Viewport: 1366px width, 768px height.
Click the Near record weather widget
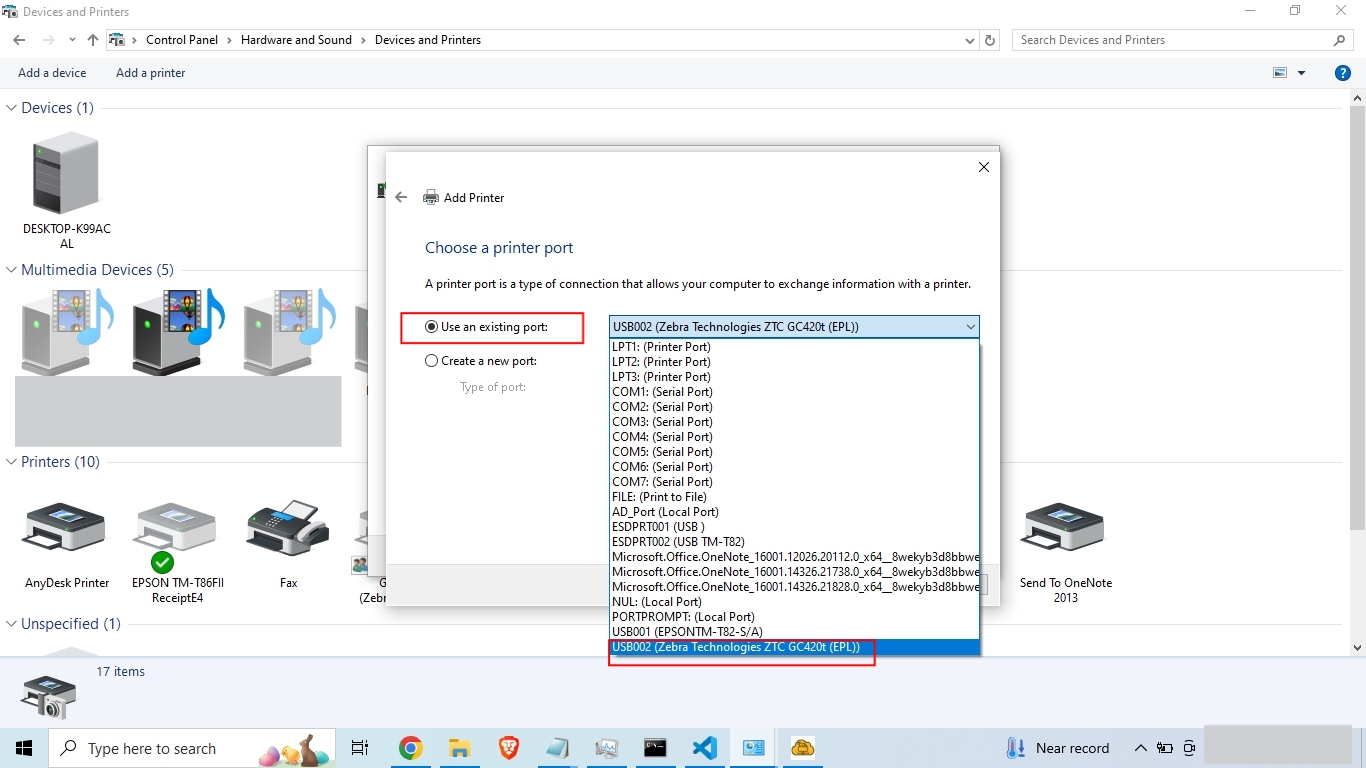pos(1057,748)
